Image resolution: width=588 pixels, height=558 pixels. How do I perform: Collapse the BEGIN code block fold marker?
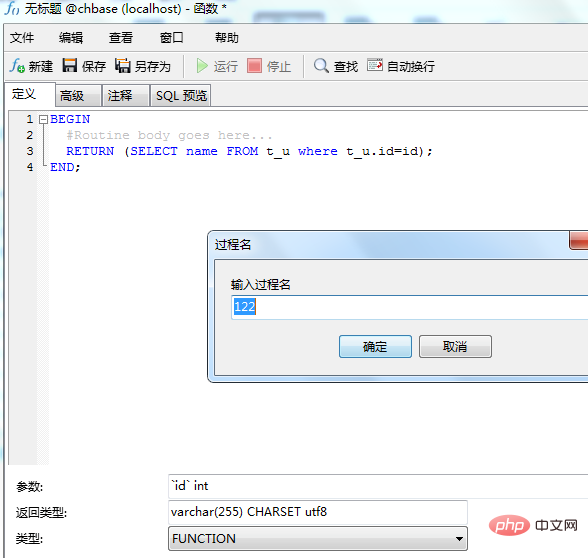[44, 119]
